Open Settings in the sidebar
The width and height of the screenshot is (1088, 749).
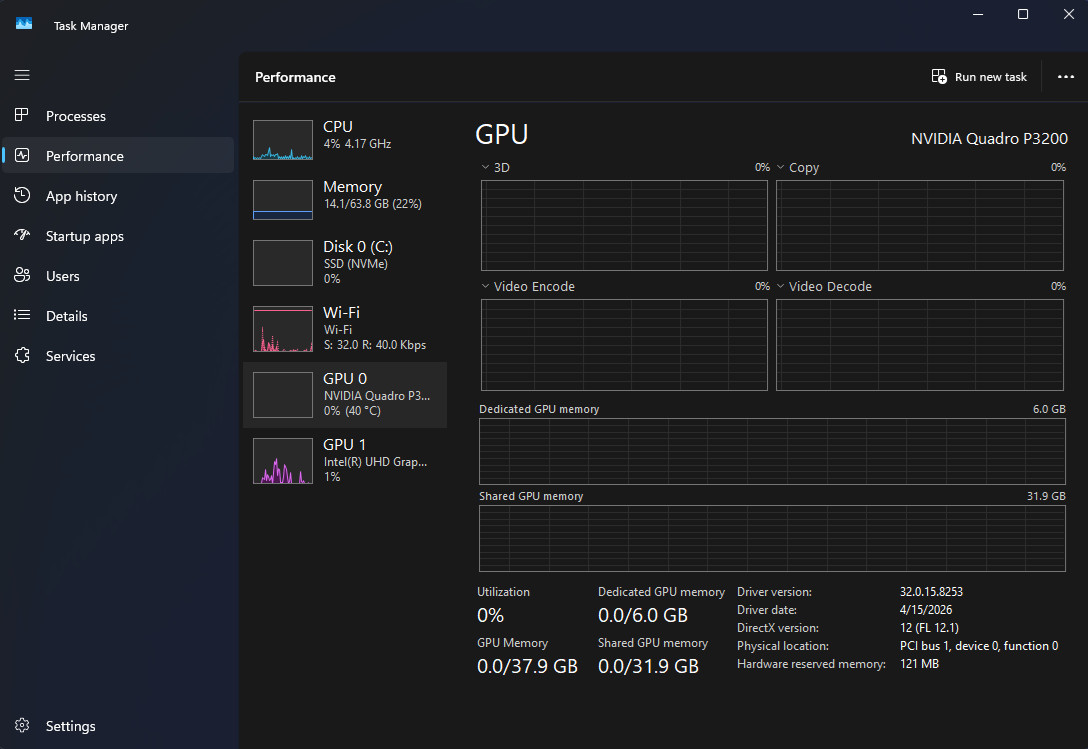pos(119,726)
